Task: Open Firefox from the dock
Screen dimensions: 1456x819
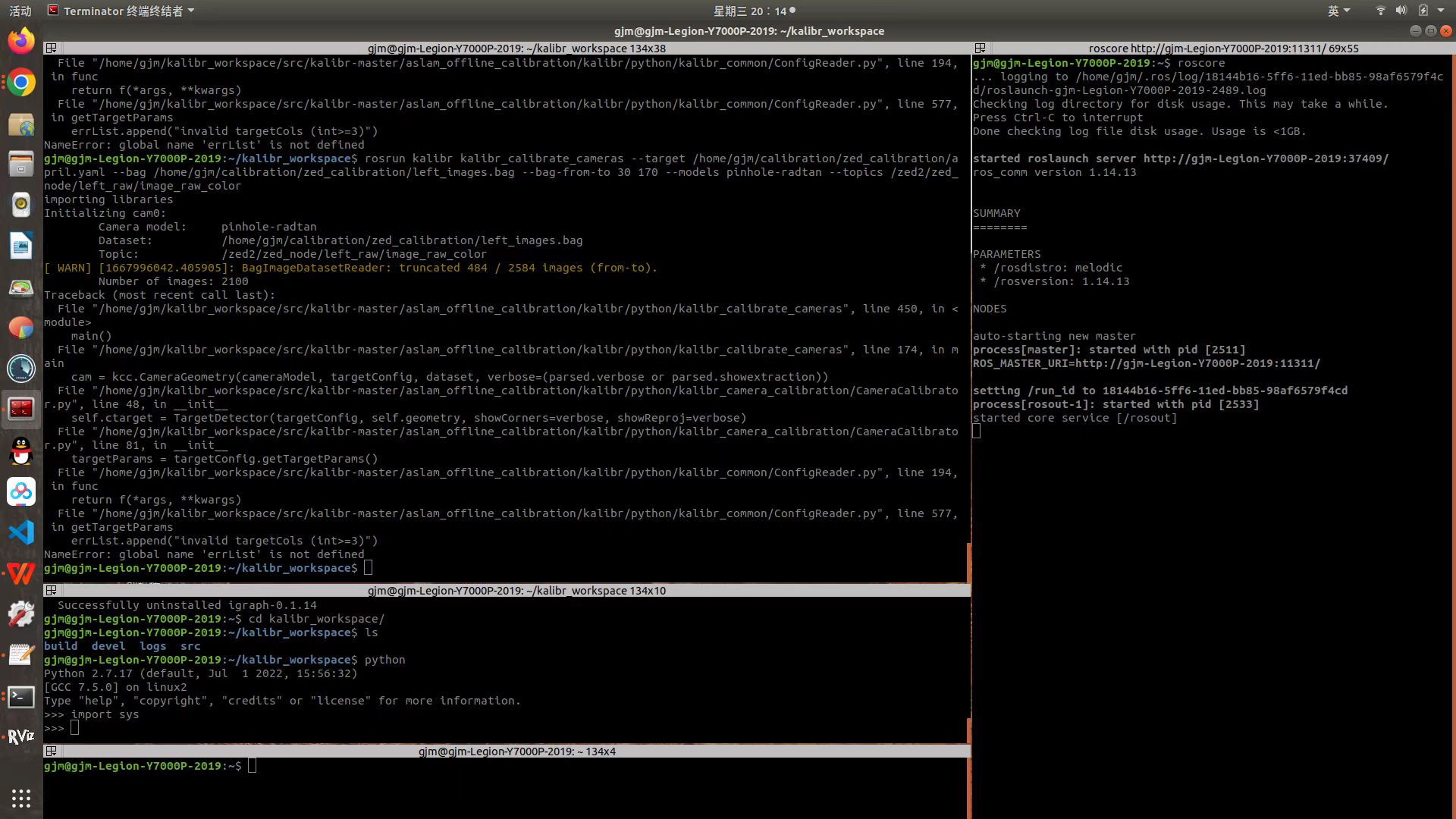Action: pos(21,40)
